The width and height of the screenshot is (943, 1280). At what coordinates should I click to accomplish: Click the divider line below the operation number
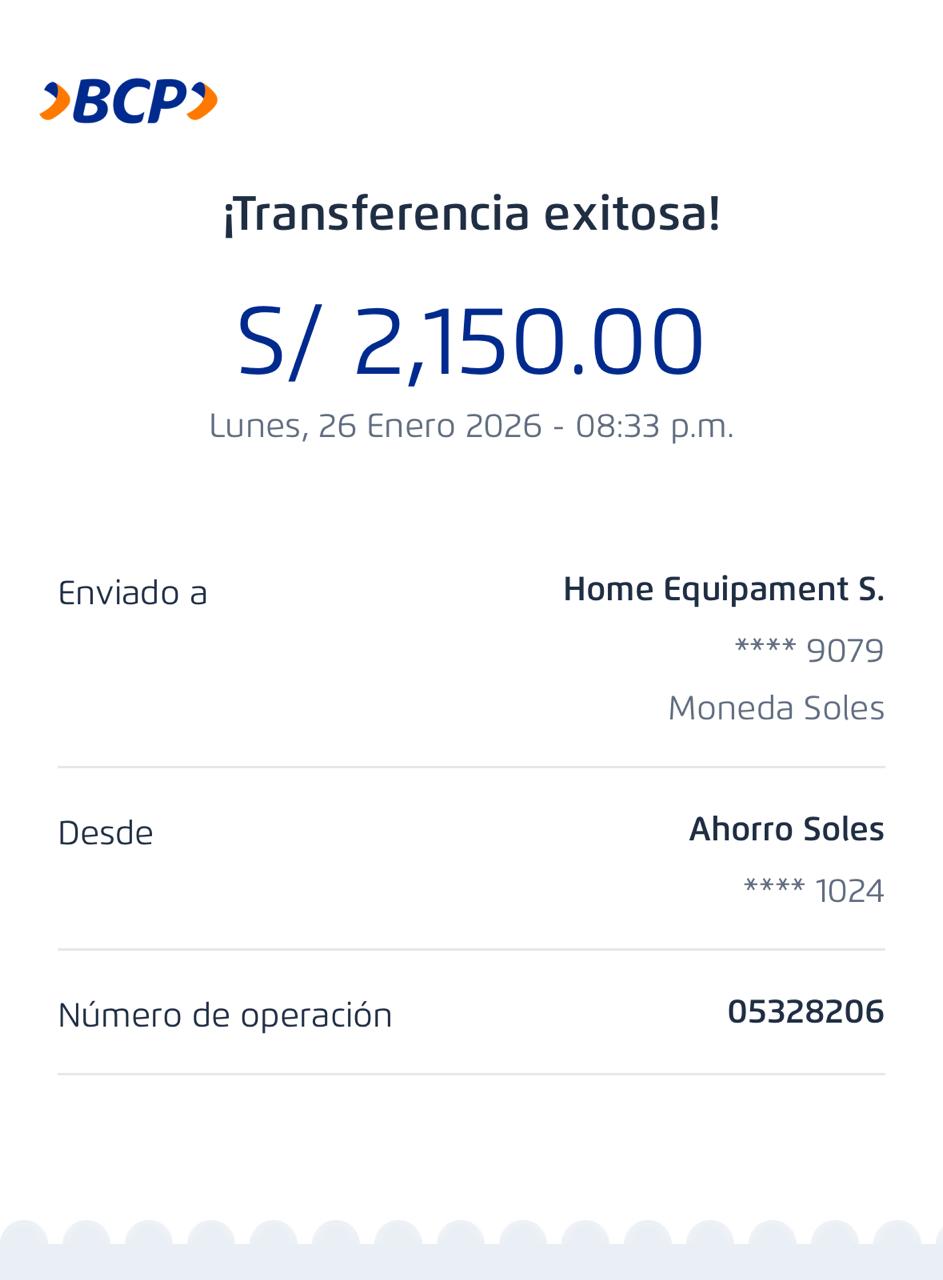tap(471, 1074)
